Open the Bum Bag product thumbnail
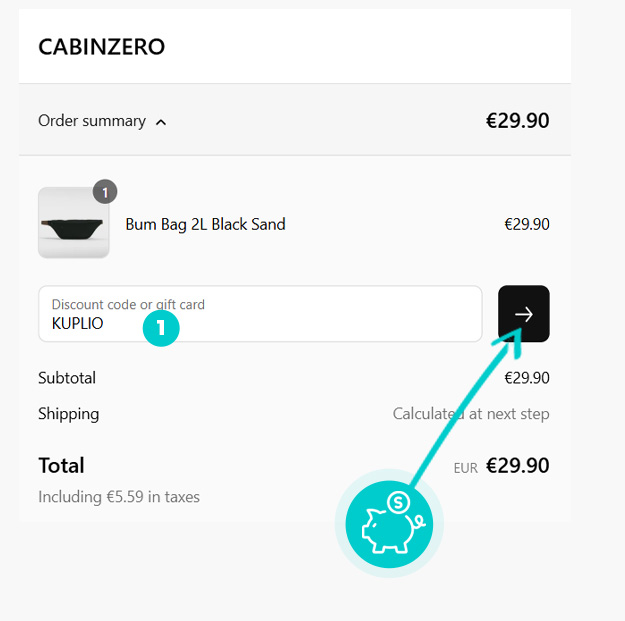 click(73, 224)
